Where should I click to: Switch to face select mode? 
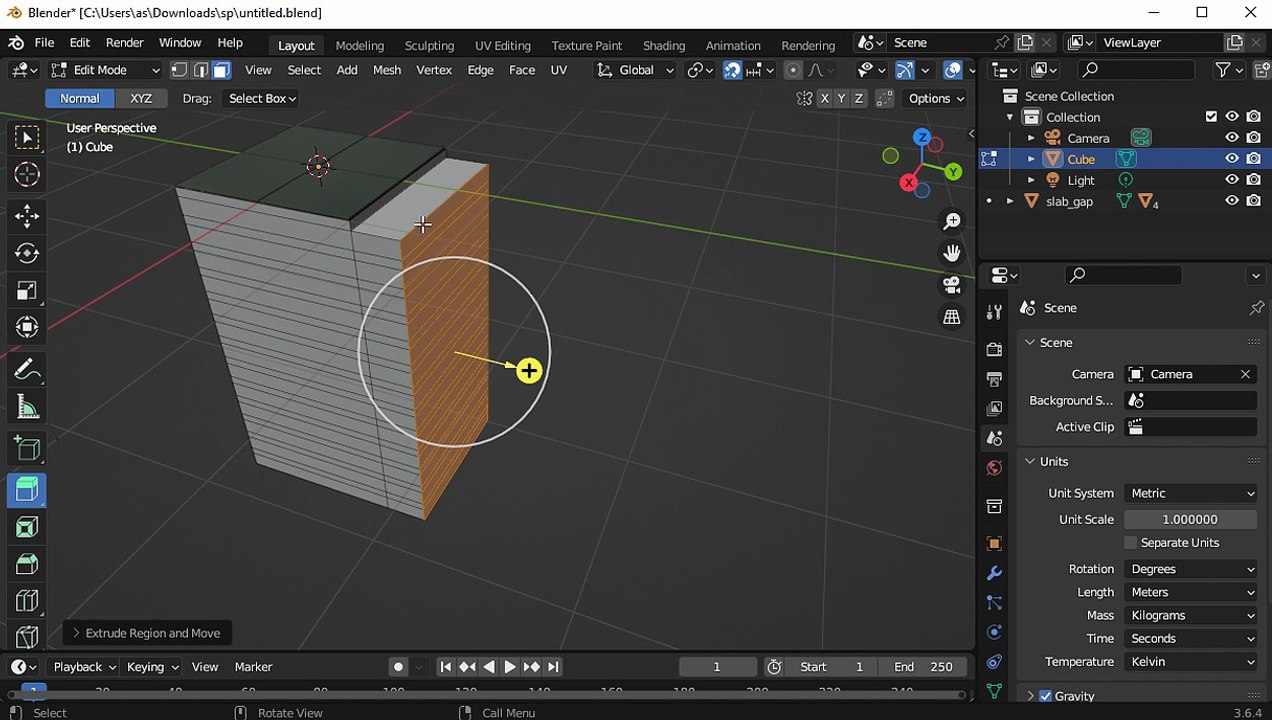(x=221, y=70)
